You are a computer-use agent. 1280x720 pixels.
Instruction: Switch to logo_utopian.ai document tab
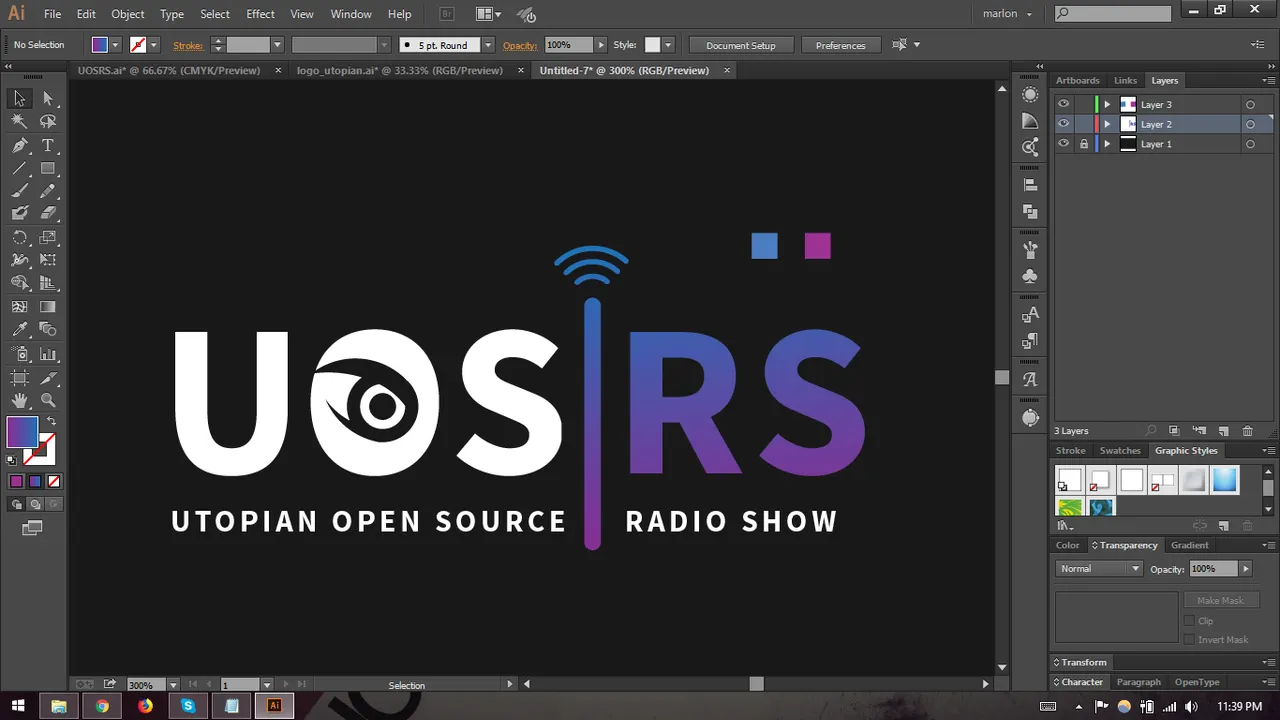tap(400, 70)
